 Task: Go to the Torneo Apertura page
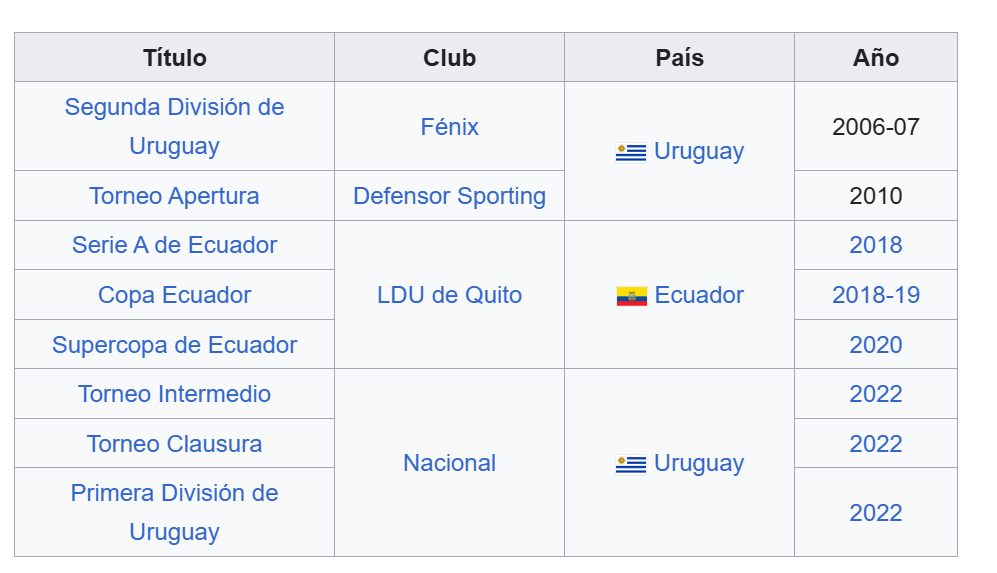[x=174, y=196]
